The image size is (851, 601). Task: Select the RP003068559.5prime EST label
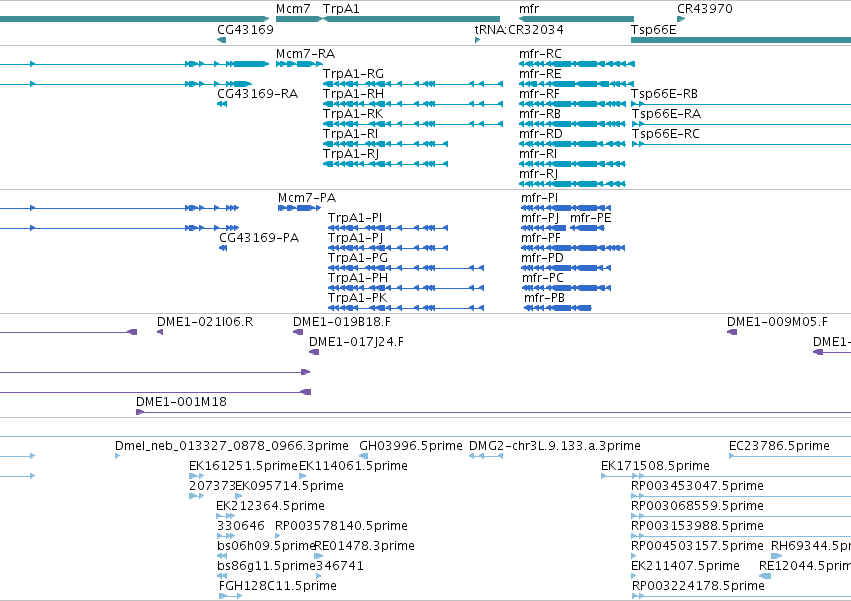697,506
